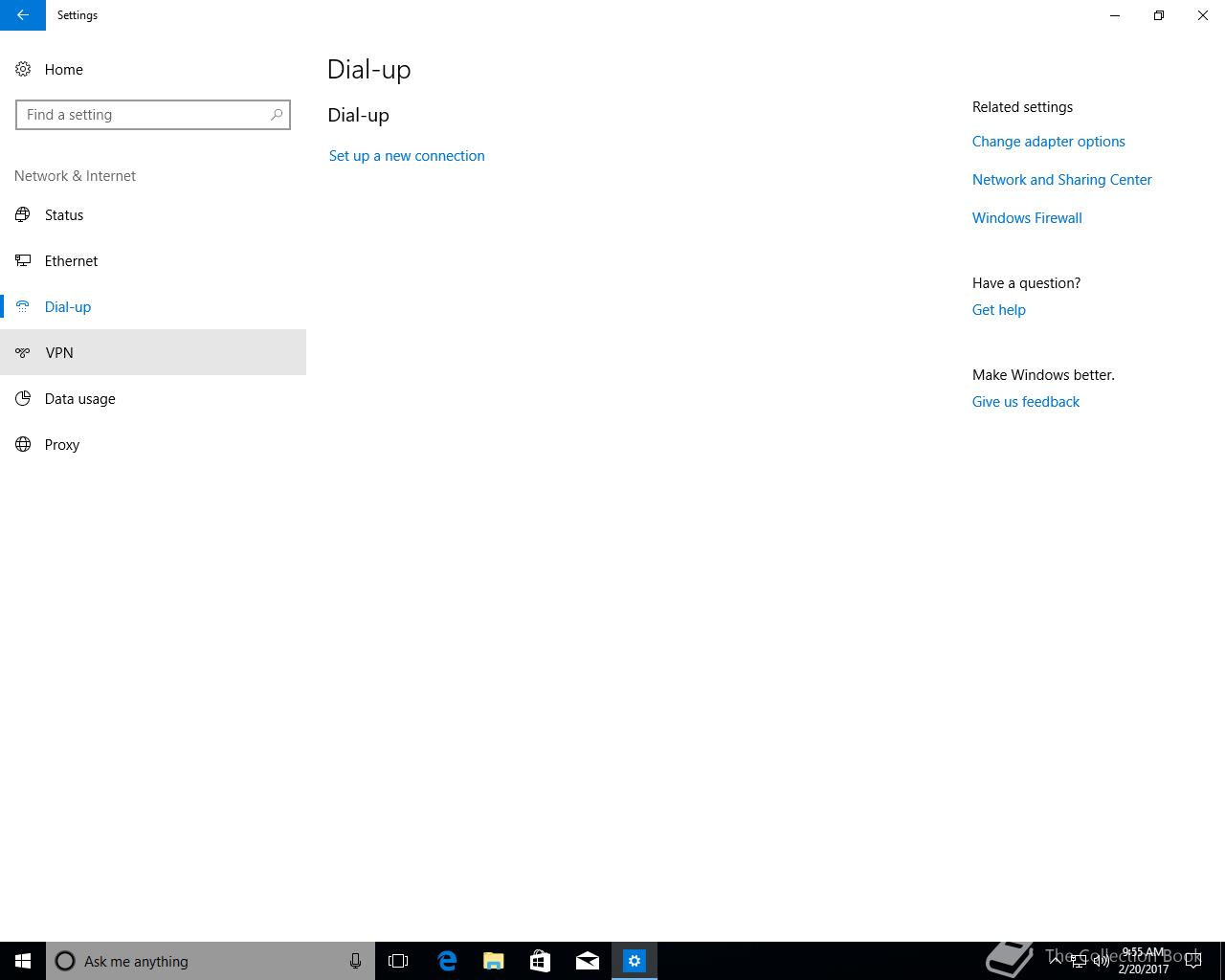Screen dimensions: 1225x980
Task: Go back with the Settings back arrow
Action: [x=23, y=15]
